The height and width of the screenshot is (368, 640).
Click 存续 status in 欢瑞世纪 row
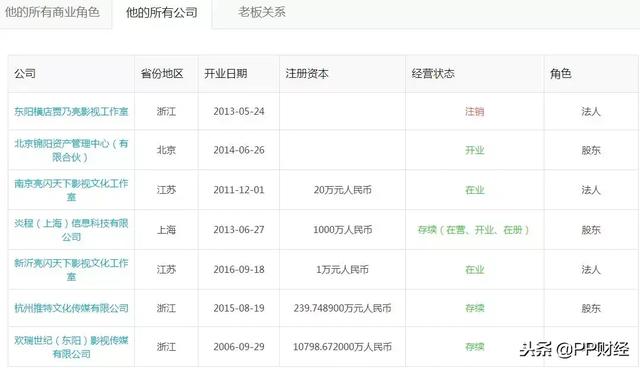(475, 347)
